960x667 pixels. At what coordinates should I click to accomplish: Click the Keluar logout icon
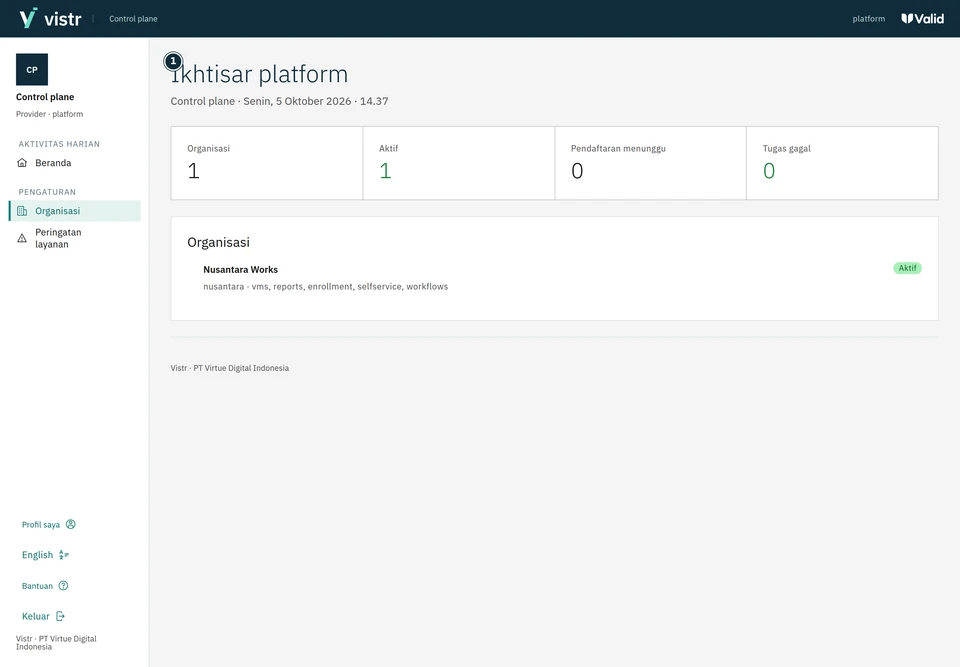coord(60,616)
